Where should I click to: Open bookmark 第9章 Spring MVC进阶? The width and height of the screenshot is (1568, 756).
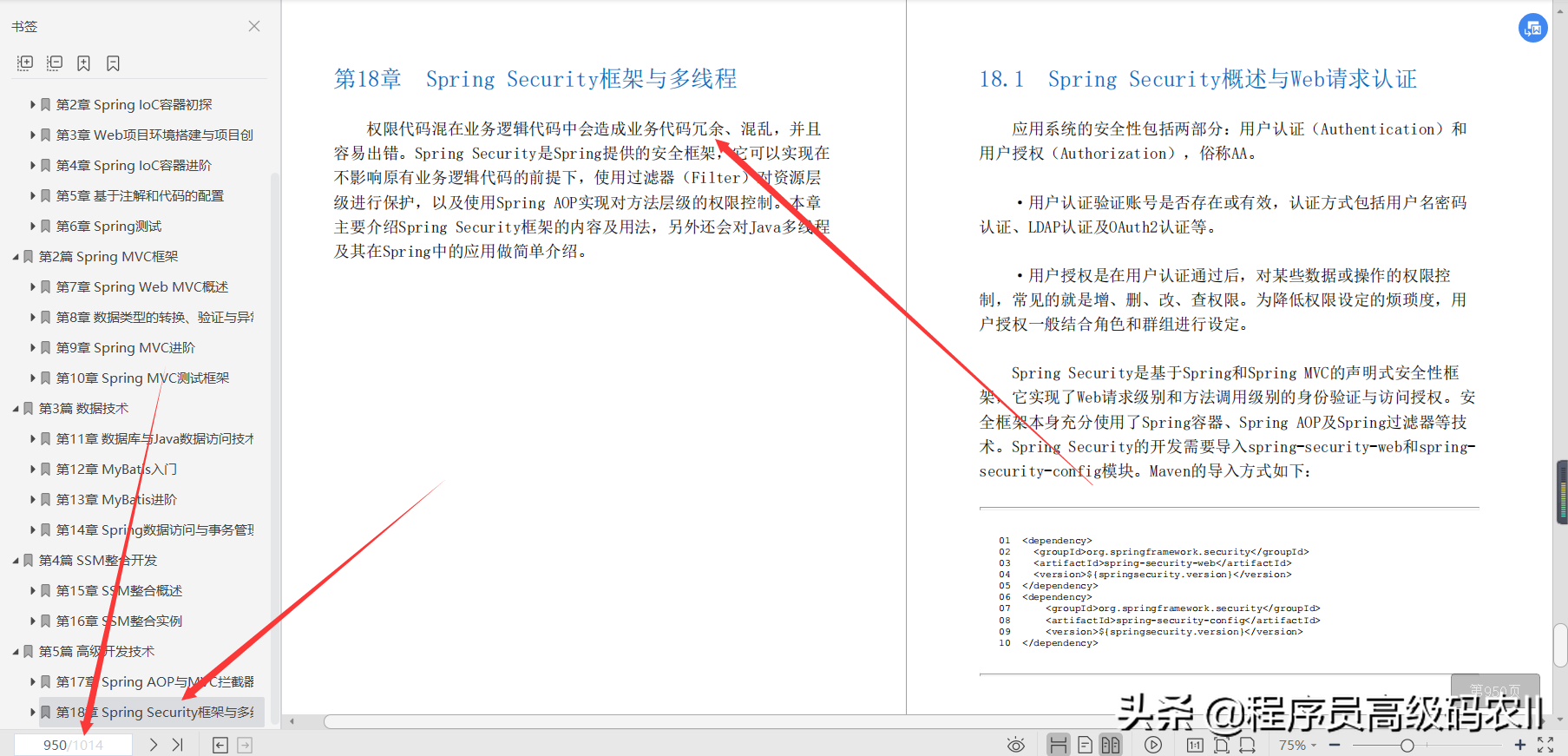point(126,347)
